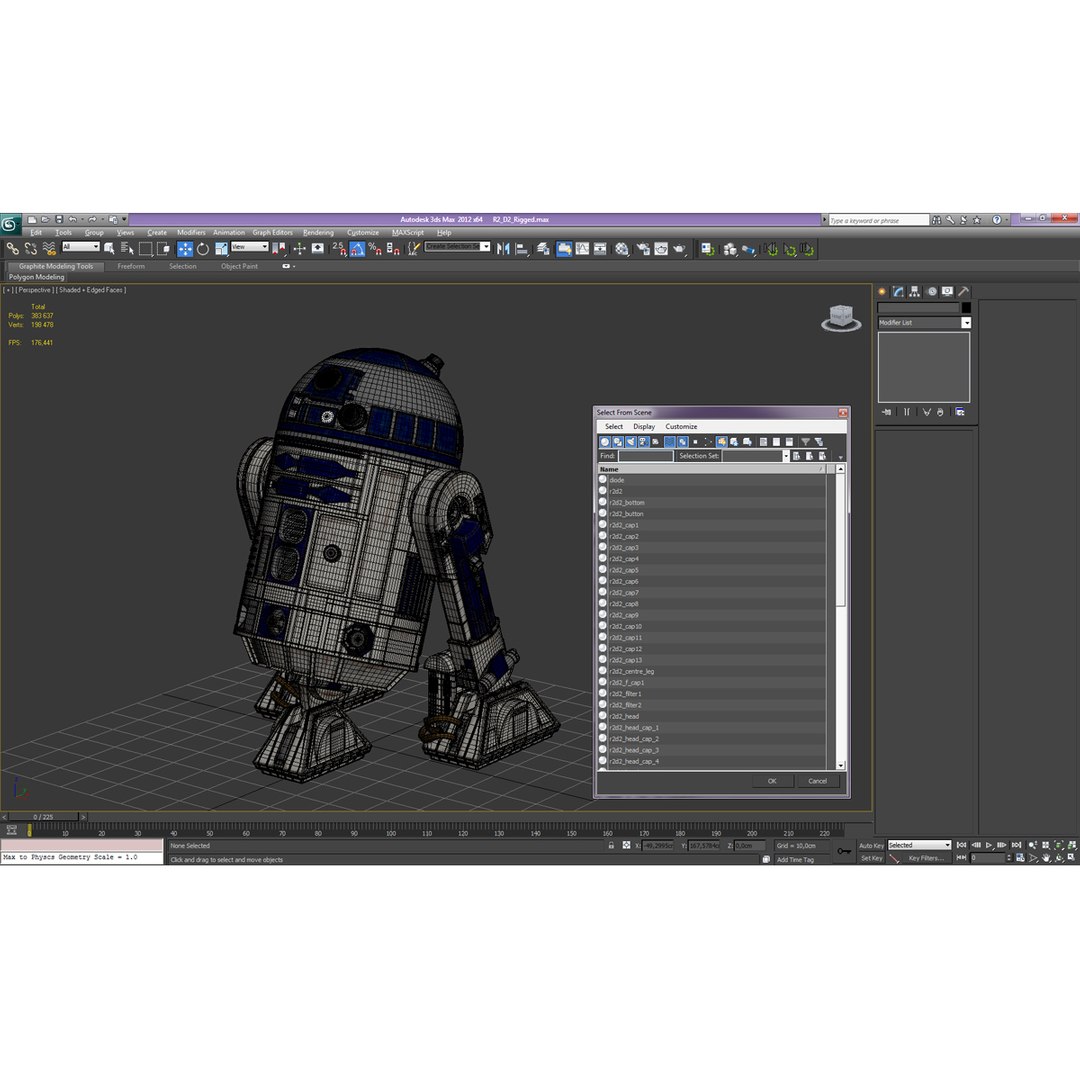This screenshot has width=1080, height=1080.
Task: Open the Display menu in Select From Scene
Action: coord(644,426)
